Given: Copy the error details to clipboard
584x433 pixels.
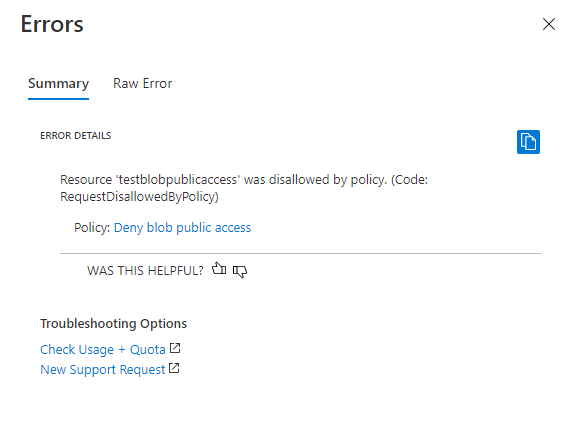Looking at the screenshot, I should [x=528, y=142].
